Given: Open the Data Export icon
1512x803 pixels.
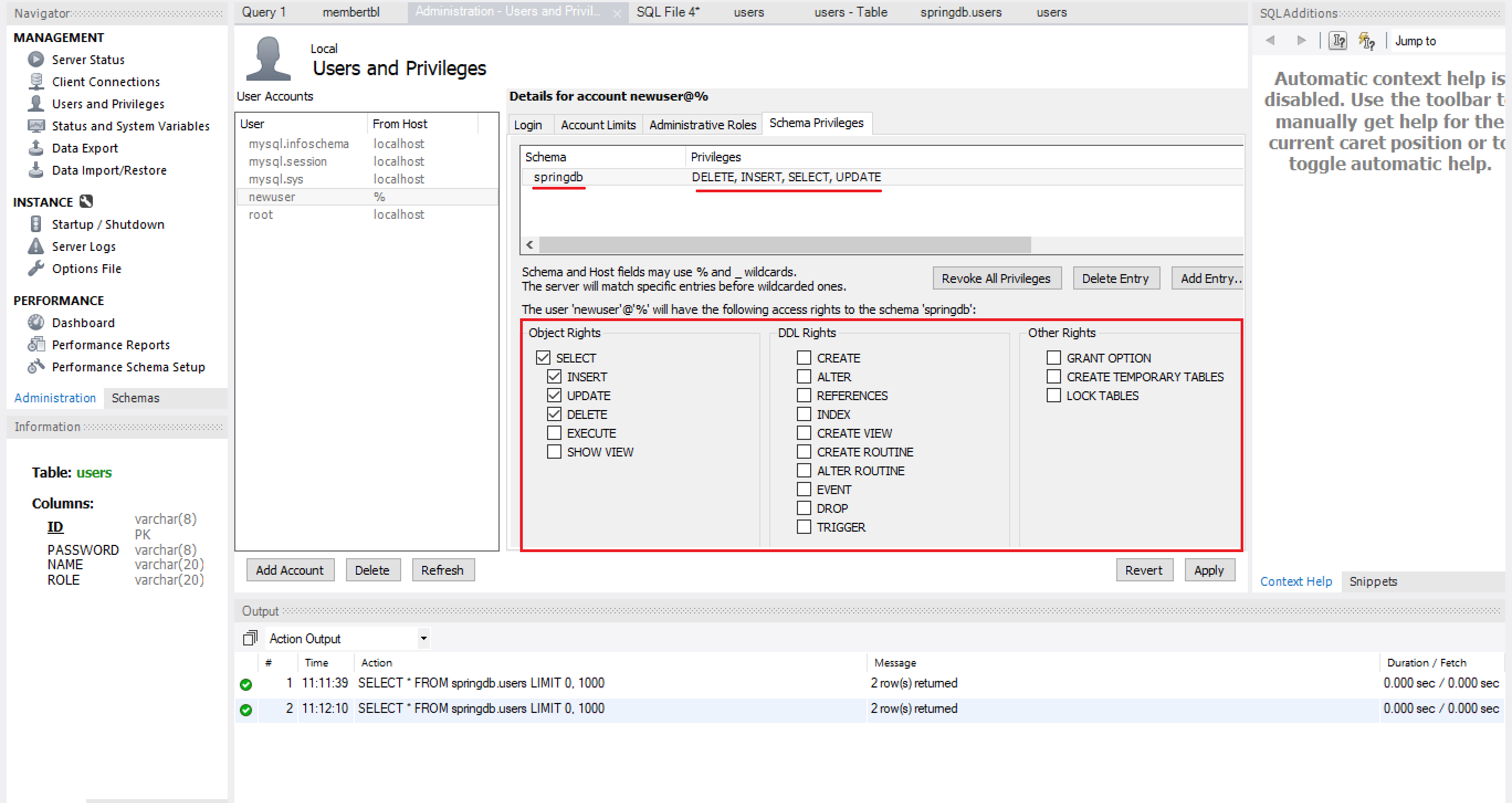Looking at the screenshot, I should (x=36, y=148).
